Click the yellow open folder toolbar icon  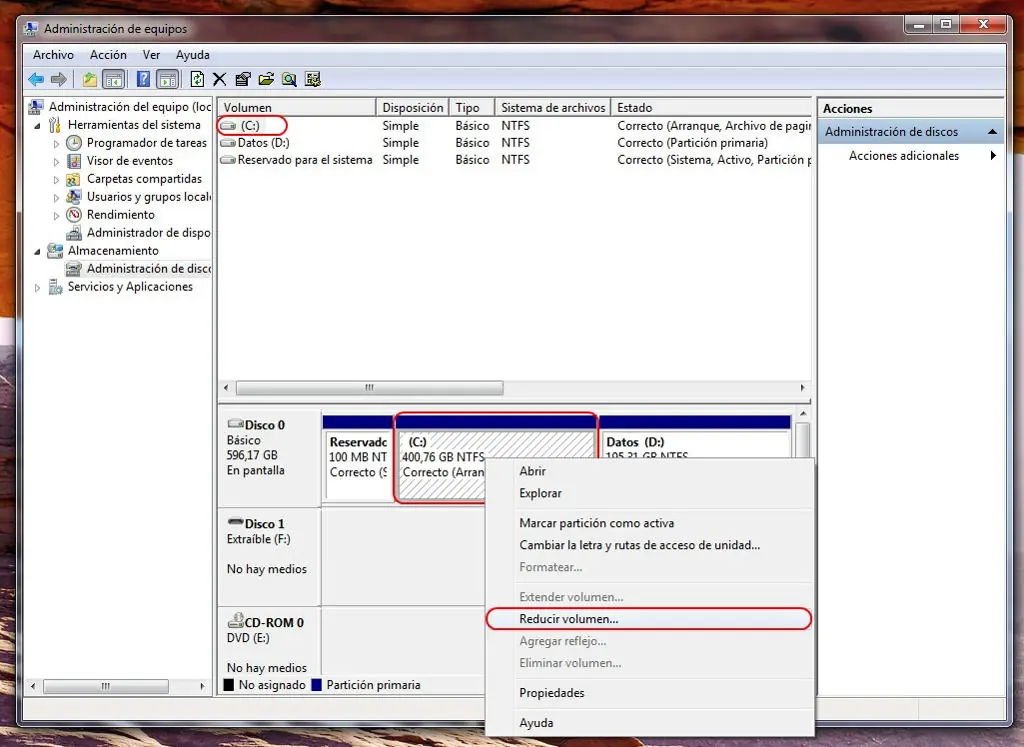coord(266,80)
